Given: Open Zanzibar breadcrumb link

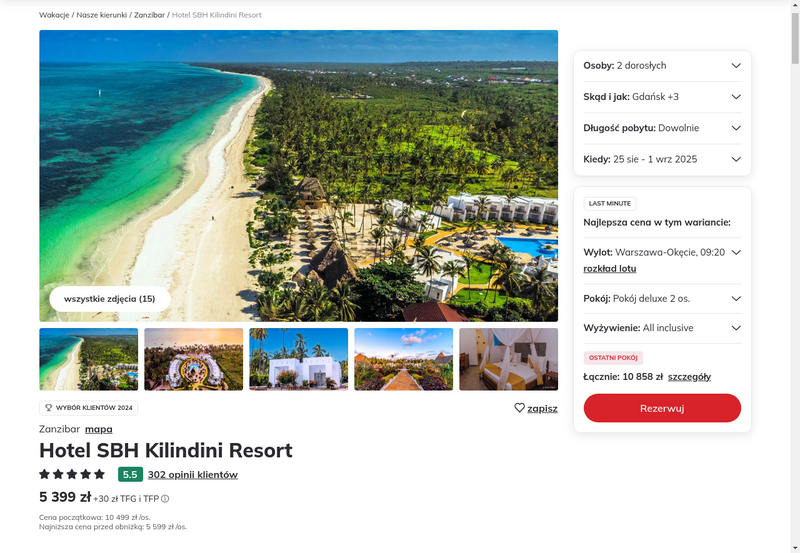Looking at the screenshot, I should [149, 15].
